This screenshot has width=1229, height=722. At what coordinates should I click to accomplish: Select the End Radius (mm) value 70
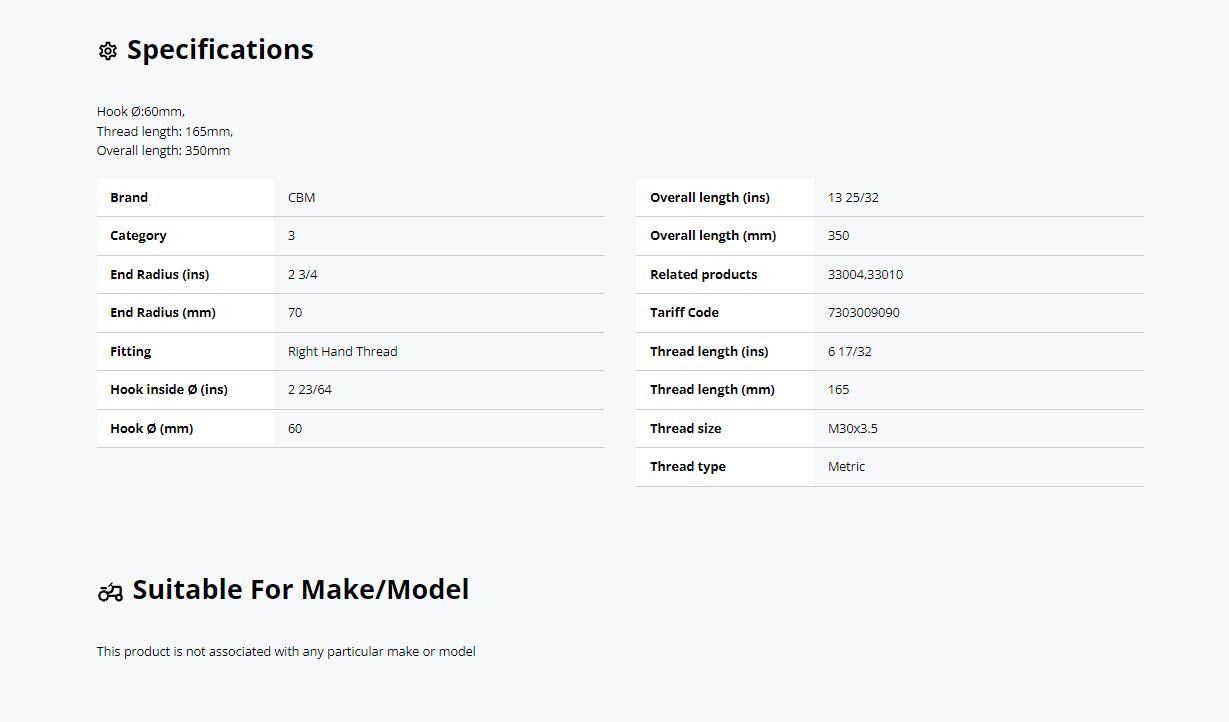tap(295, 312)
